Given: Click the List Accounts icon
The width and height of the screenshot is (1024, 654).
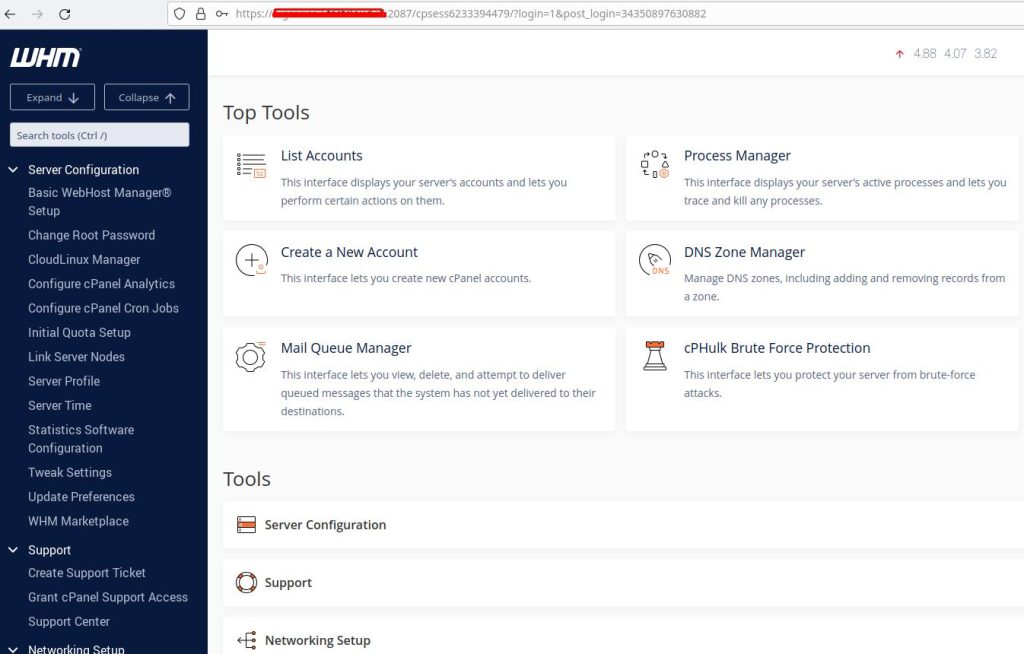Looking at the screenshot, I should pos(251,165).
